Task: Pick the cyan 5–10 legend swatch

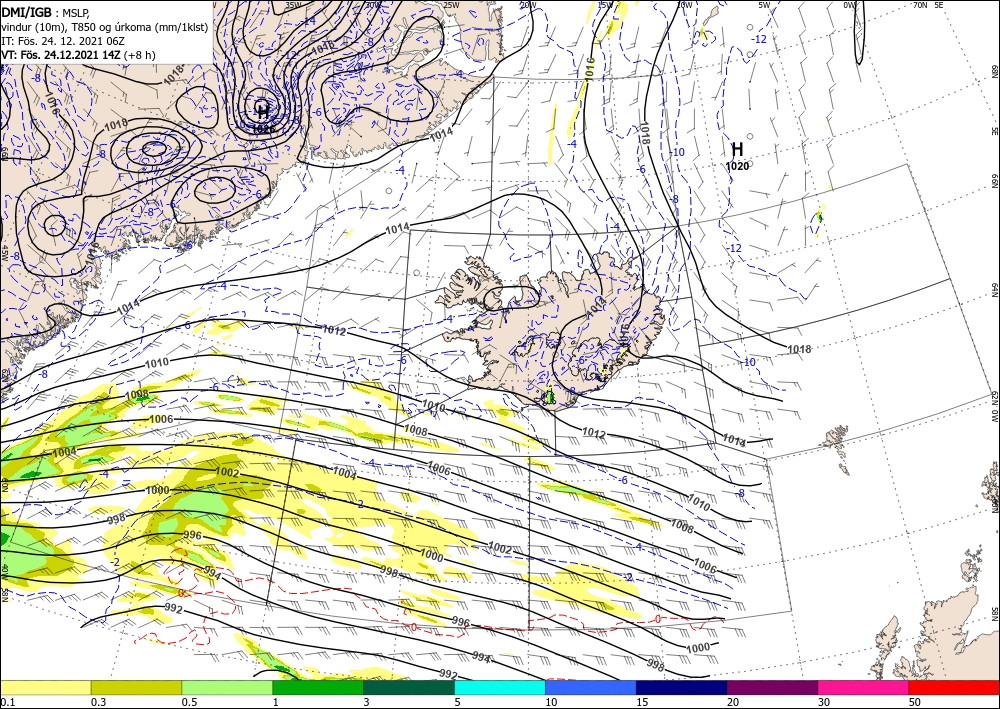Action: [x=500, y=687]
